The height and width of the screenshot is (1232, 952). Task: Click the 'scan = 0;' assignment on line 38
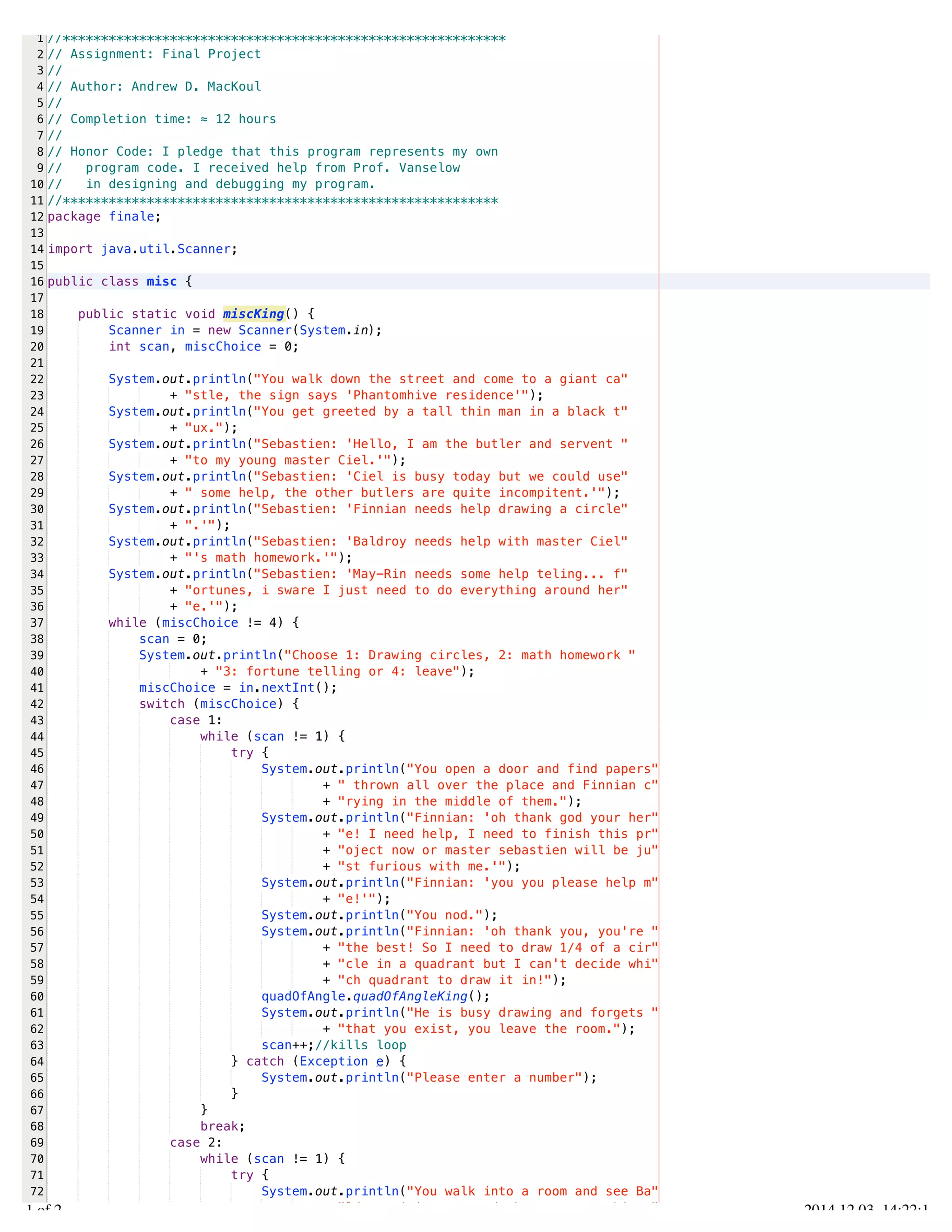click(173, 639)
